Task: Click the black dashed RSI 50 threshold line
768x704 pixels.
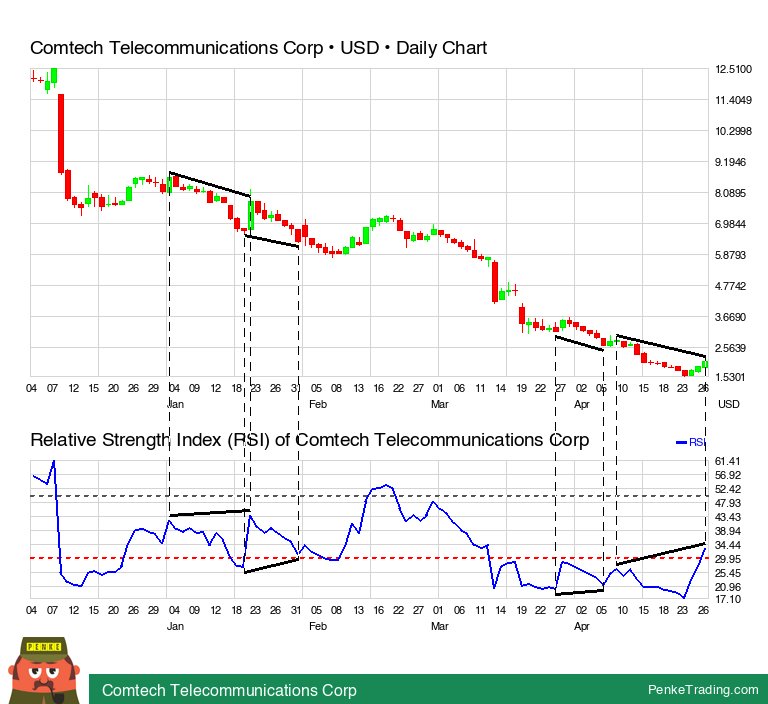Action: [x=370, y=496]
